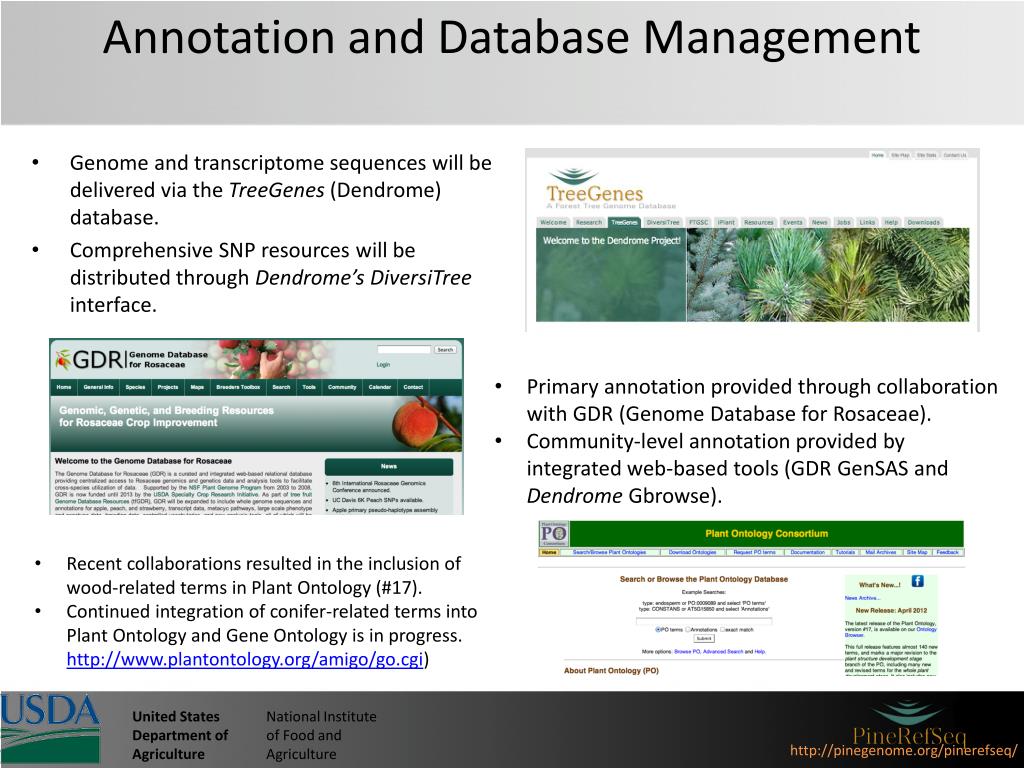This screenshot has height=768, width=1024.
Task: Open Feedback tab on Plant Ontology site
Action: click(948, 552)
